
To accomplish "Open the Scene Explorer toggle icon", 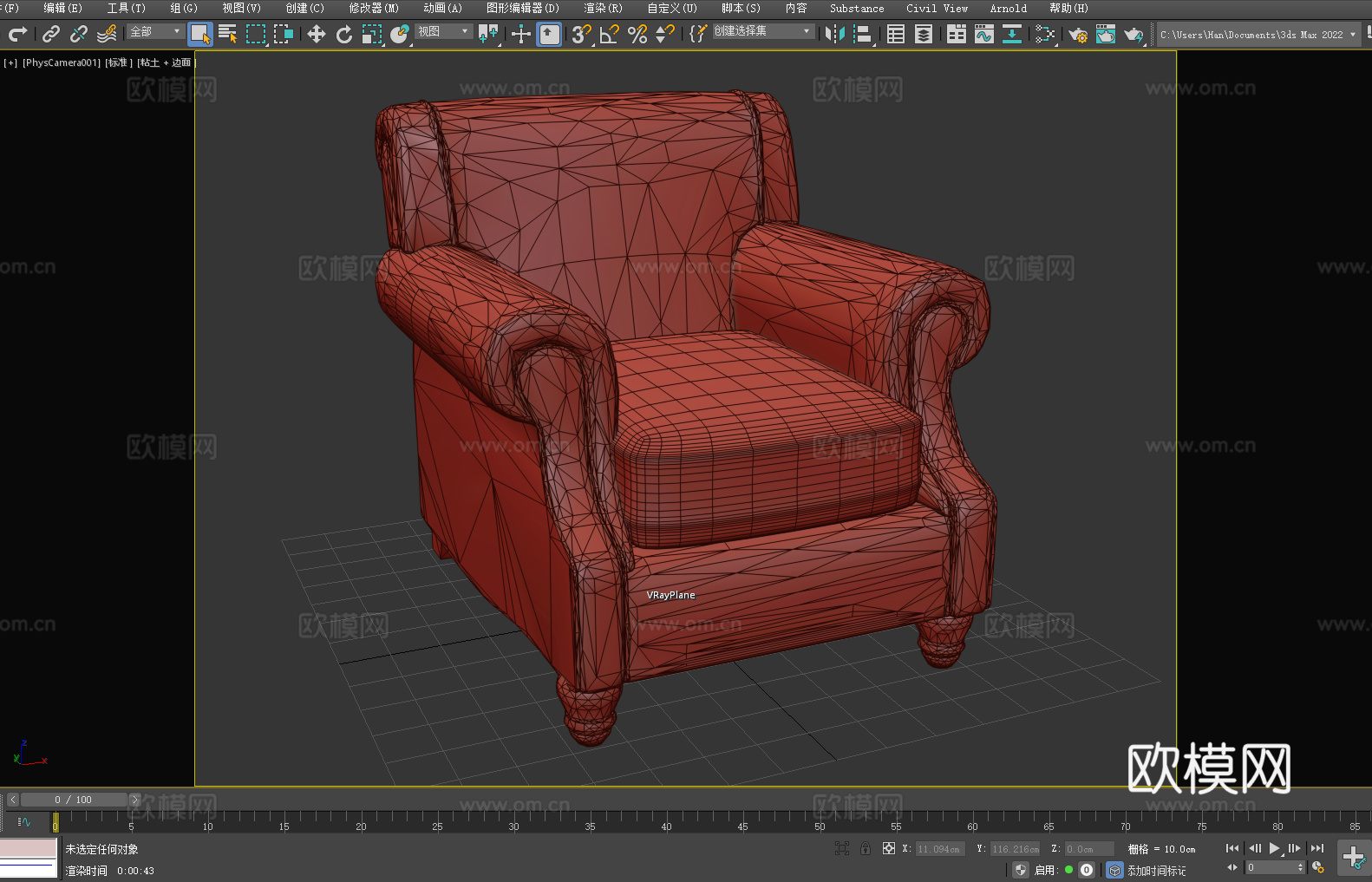I will coord(896,34).
